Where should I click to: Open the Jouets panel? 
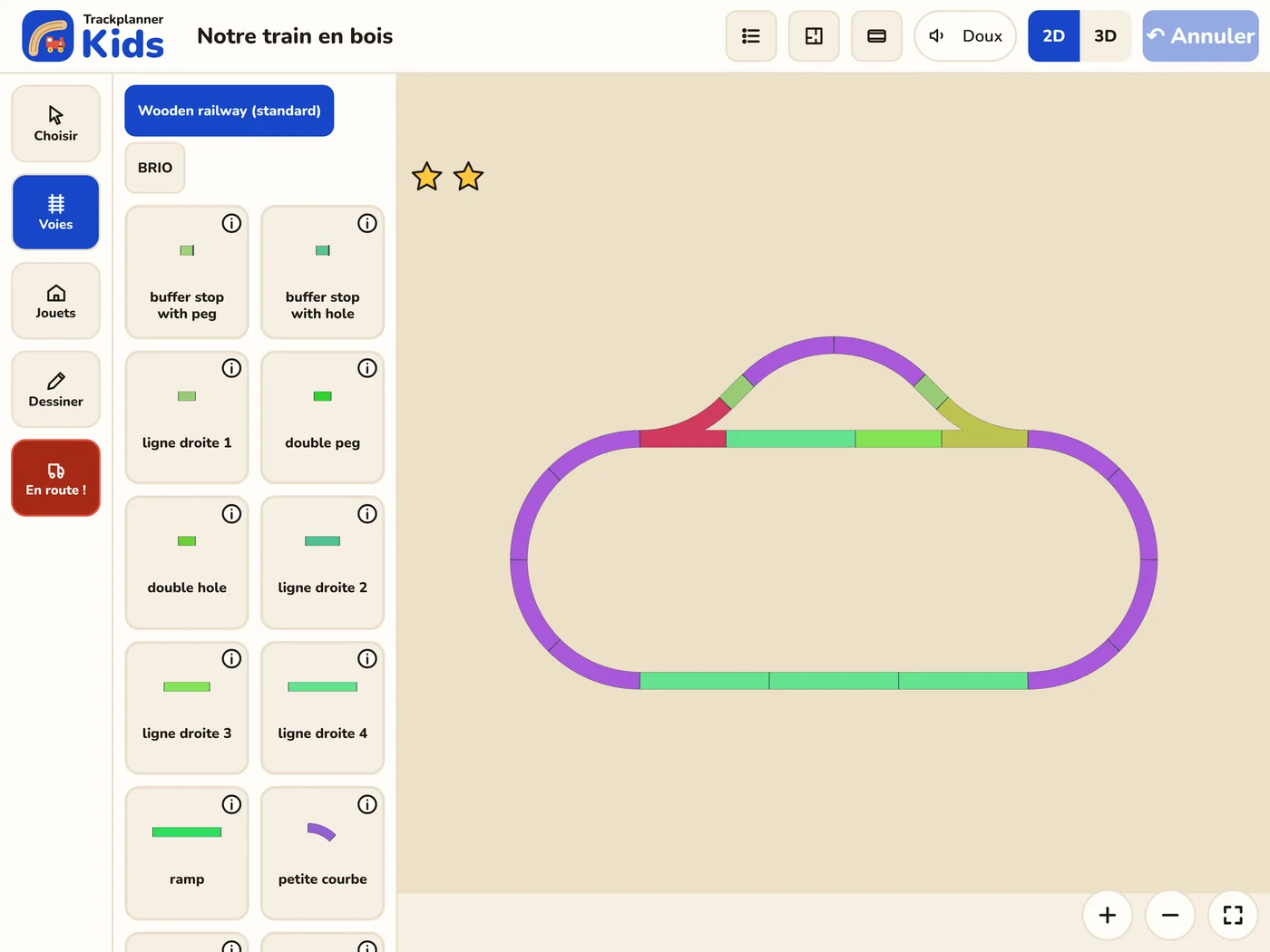point(55,301)
